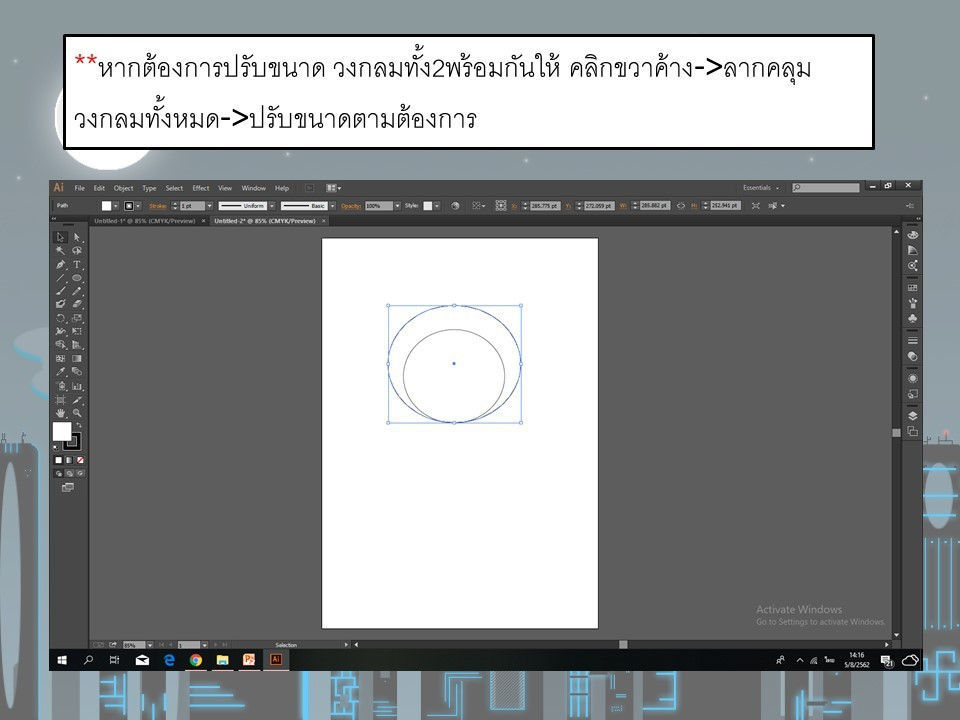Select the Paintbrush tool
Image resolution: width=960 pixels, height=720 pixels.
(60, 291)
